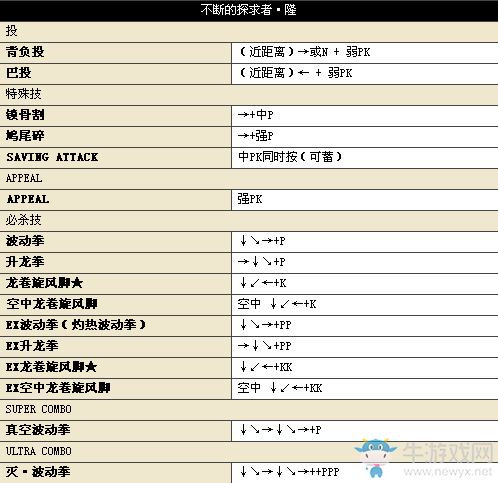This screenshot has height=483, width=498.
Task: Select the 灭·波动拳 move name
Action: 38,472
